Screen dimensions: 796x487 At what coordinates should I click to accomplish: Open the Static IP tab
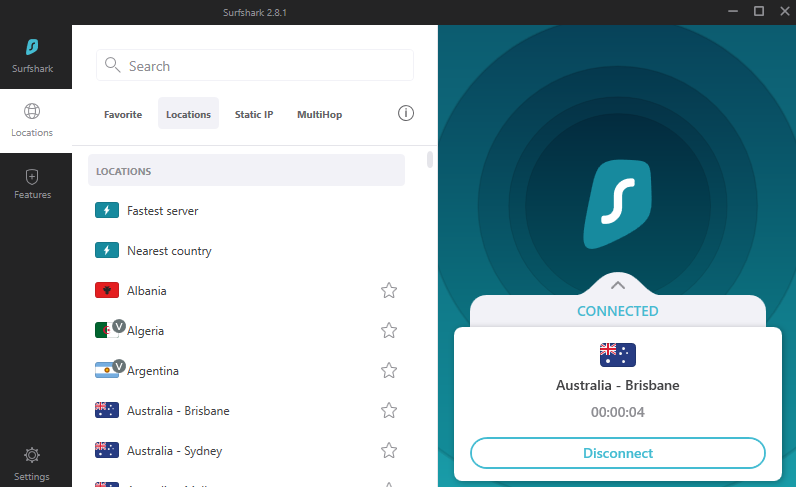[x=254, y=114]
